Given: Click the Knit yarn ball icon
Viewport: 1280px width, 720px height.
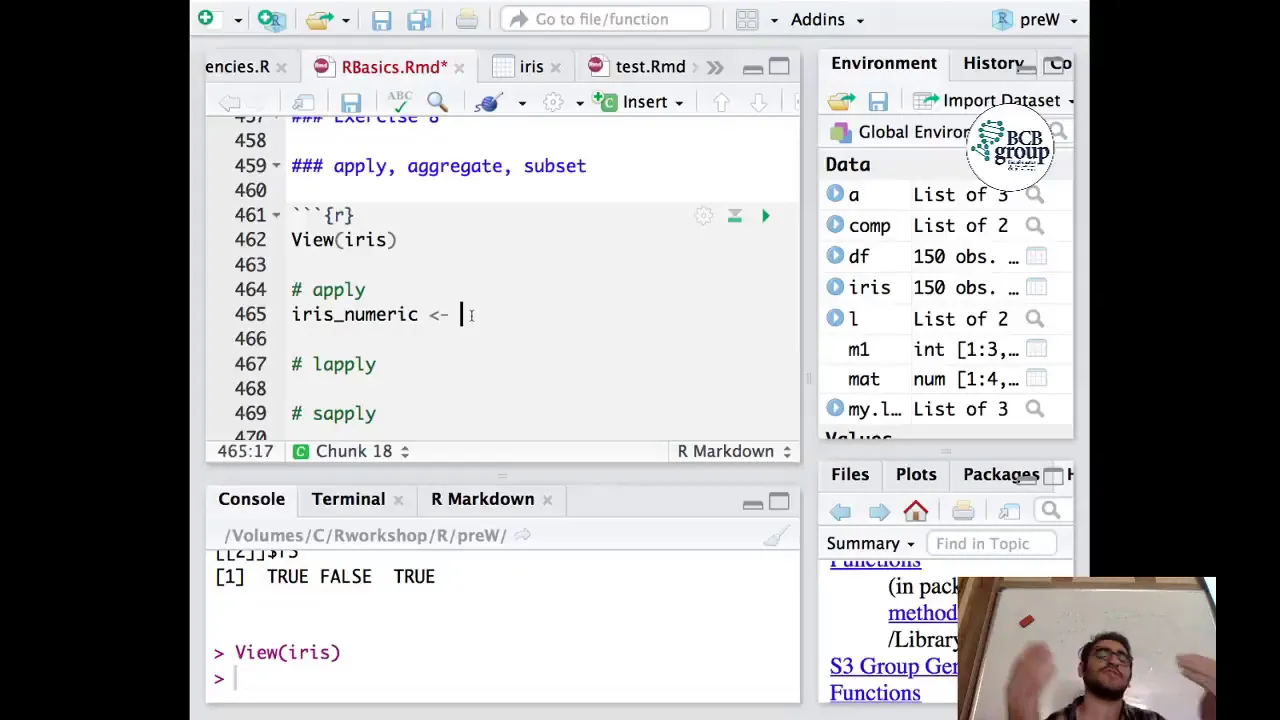Looking at the screenshot, I should point(488,102).
